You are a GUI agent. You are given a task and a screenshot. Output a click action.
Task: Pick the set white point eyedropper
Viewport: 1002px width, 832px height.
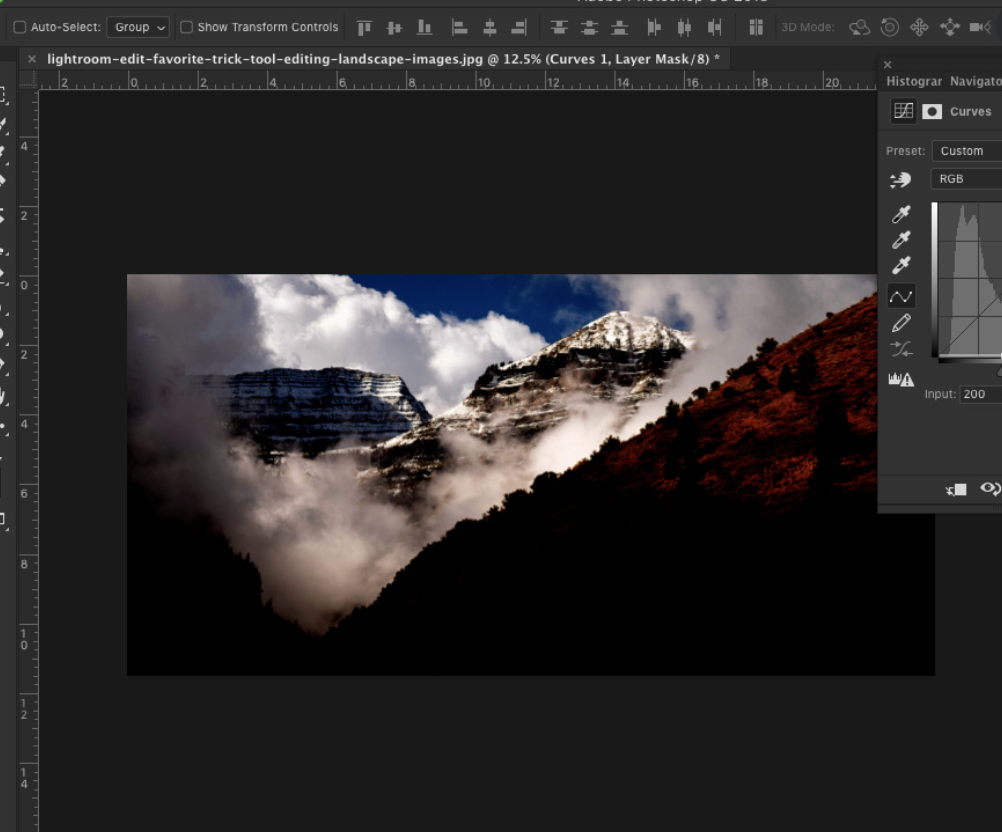[901, 265]
